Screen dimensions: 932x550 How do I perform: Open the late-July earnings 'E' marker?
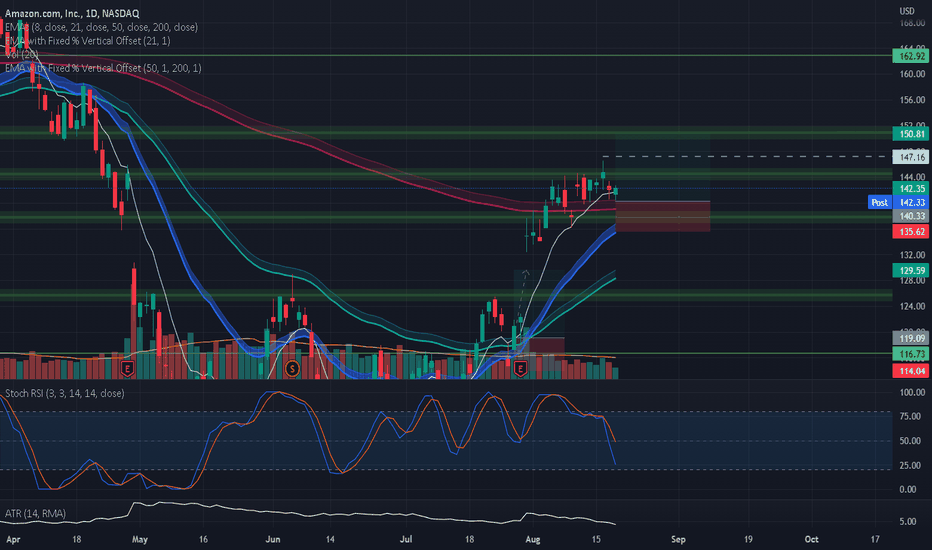pyautogui.click(x=521, y=369)
